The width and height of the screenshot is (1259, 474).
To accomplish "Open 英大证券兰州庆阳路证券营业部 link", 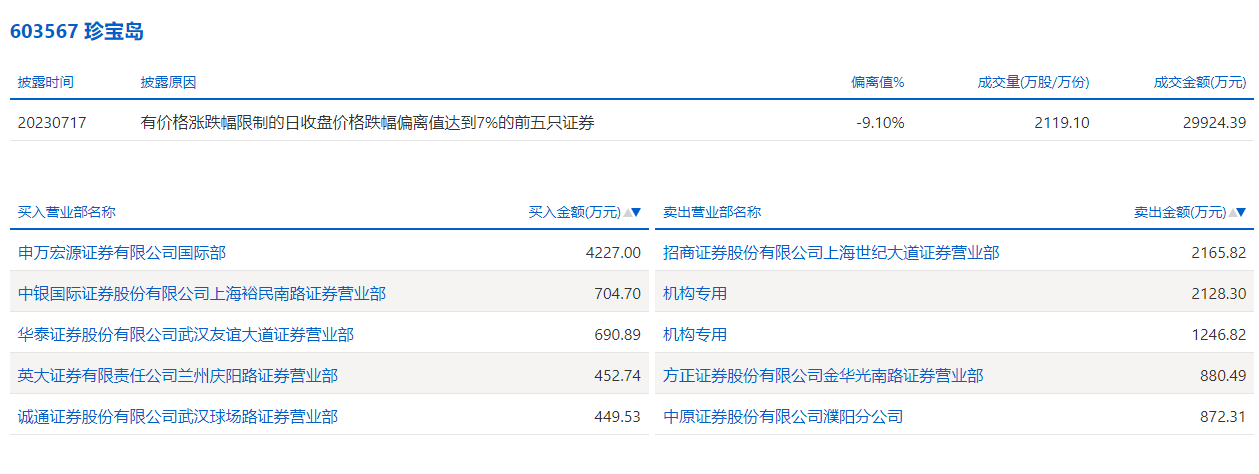I will [x=178, y=376].
